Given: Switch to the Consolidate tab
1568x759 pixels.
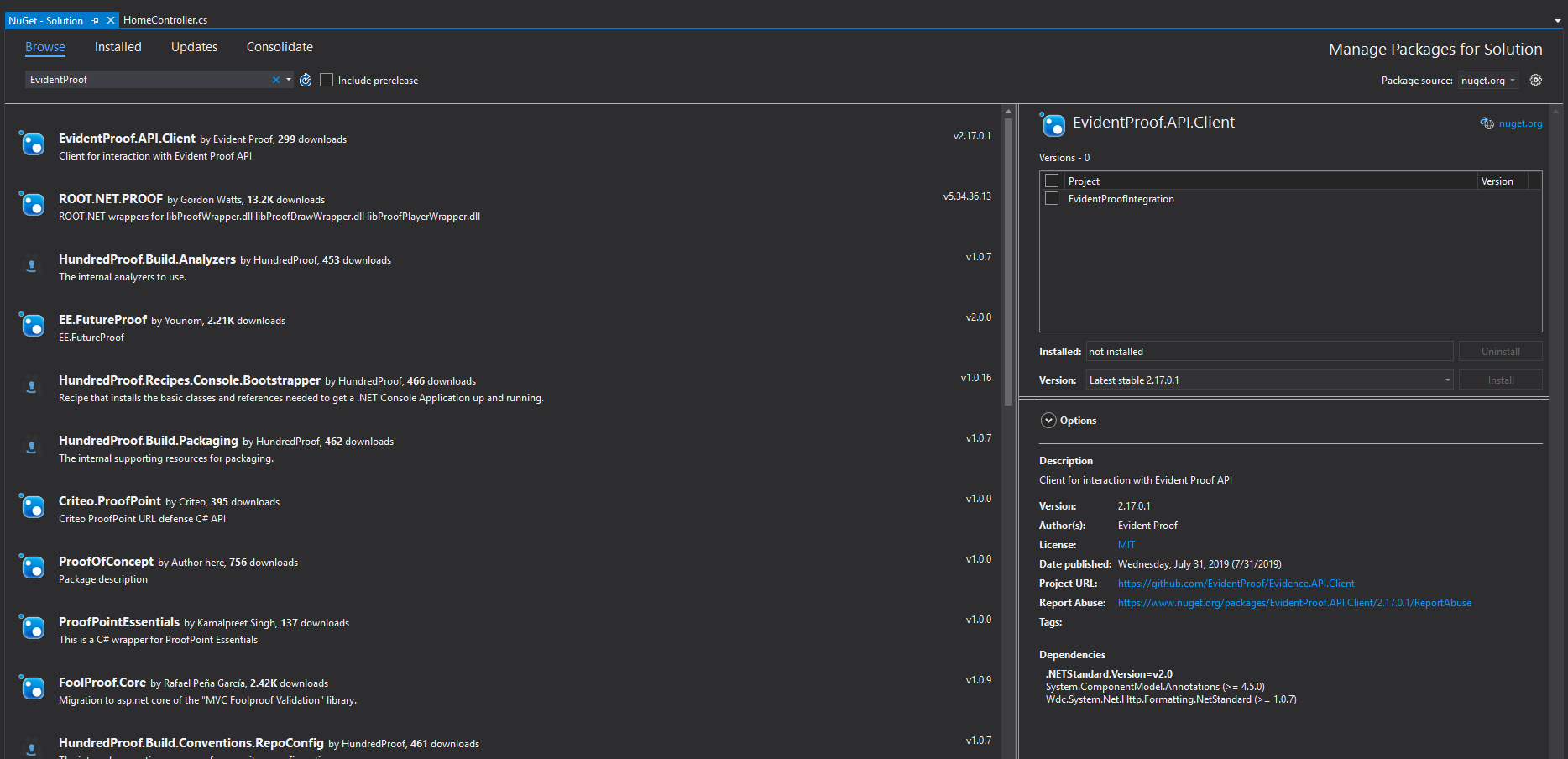Looking at the screenshot, I should point(280,47).
